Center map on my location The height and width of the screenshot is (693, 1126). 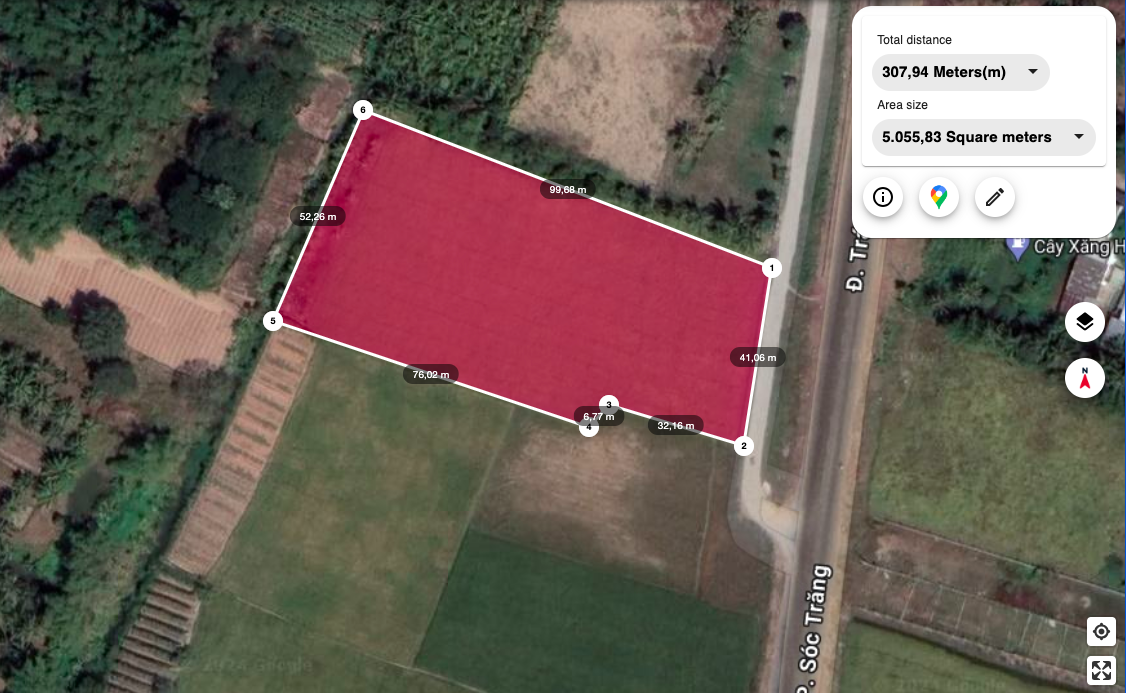[1101, 632]
